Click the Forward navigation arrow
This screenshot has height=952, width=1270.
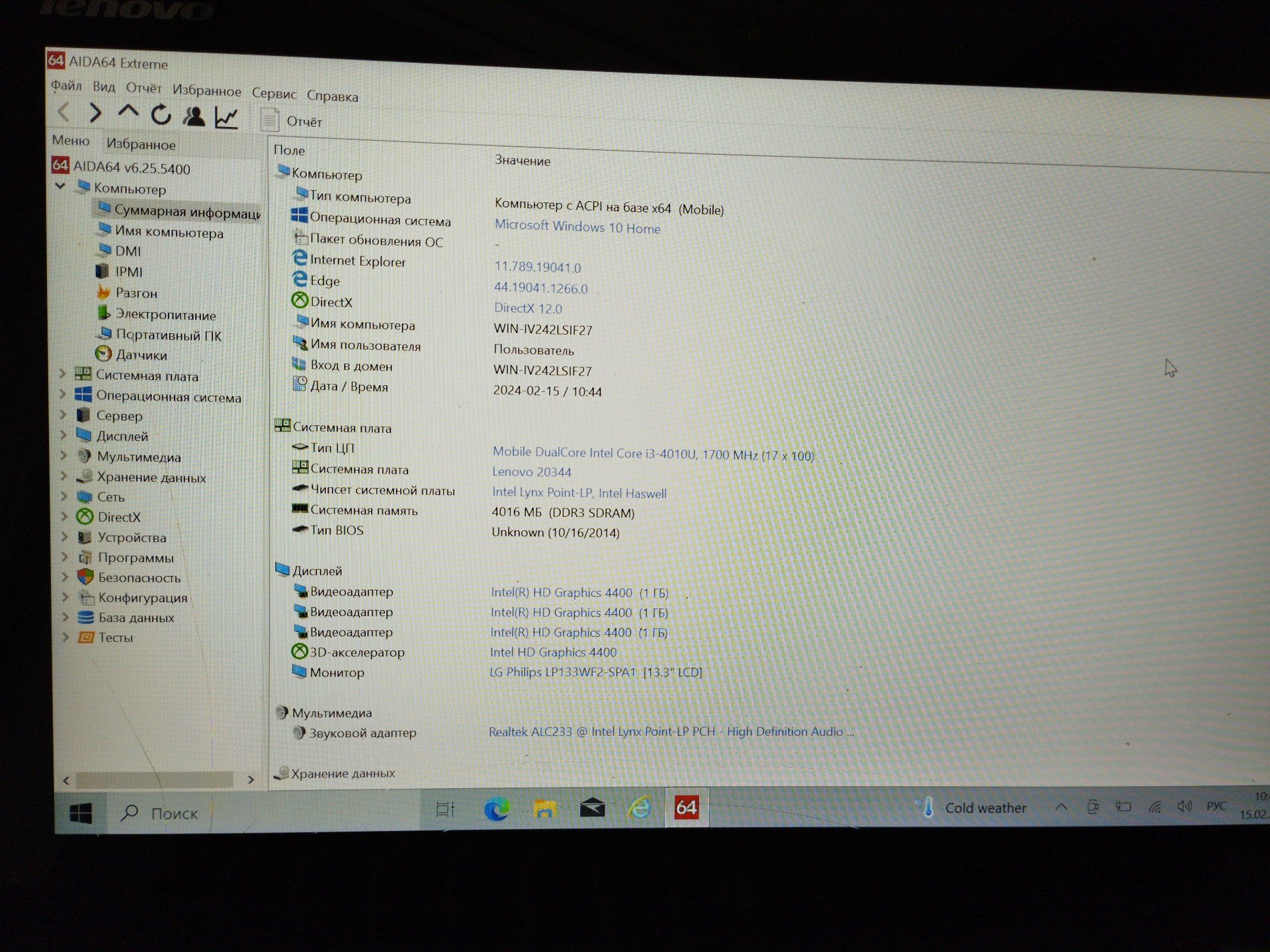pyautogui.click(x=95, y=113)
